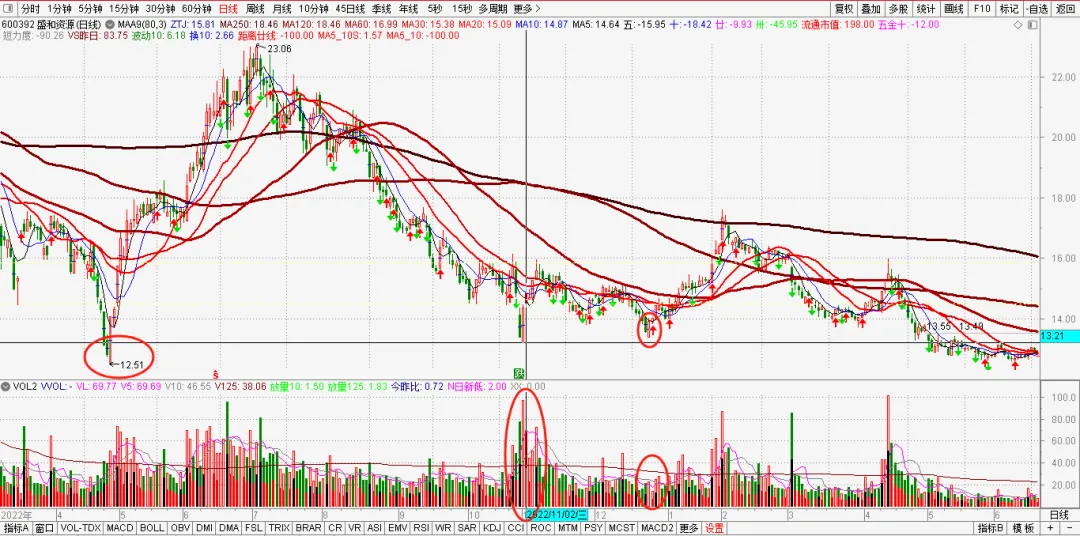
Task: Open the 多周期 view option
Action: pos(494,9)
